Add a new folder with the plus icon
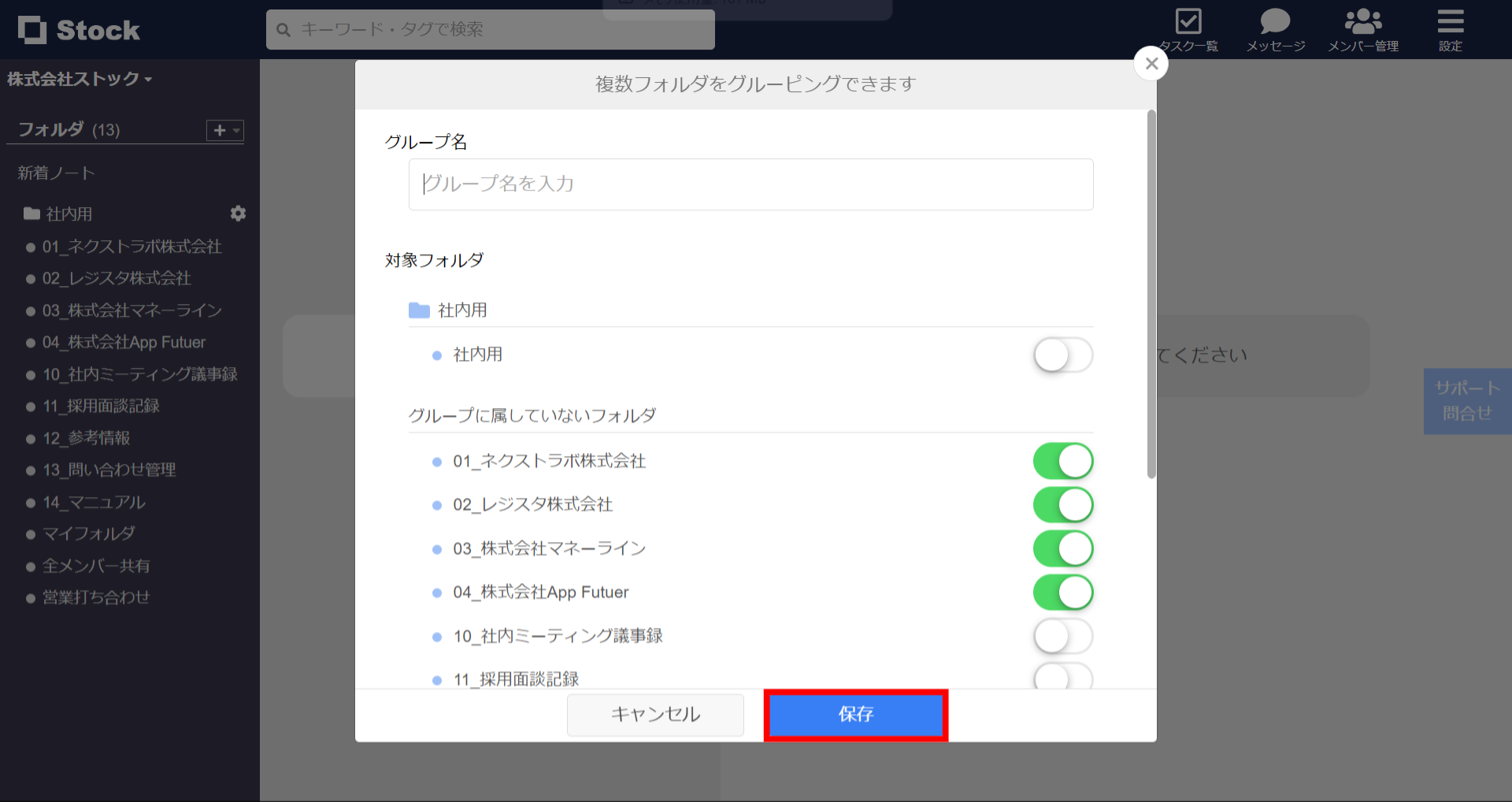 click(x=217, y=130)
